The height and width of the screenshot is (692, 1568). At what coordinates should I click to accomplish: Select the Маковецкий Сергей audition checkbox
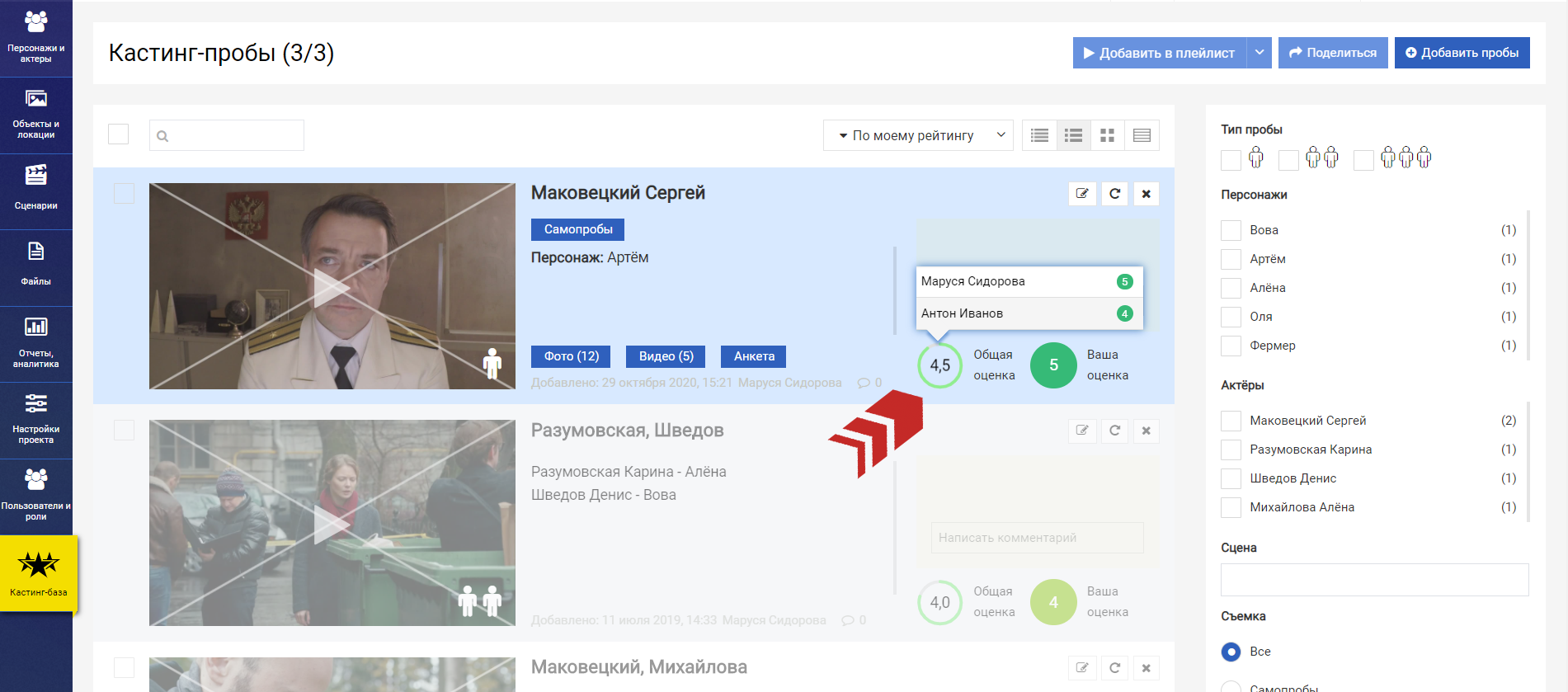point(124,194)
